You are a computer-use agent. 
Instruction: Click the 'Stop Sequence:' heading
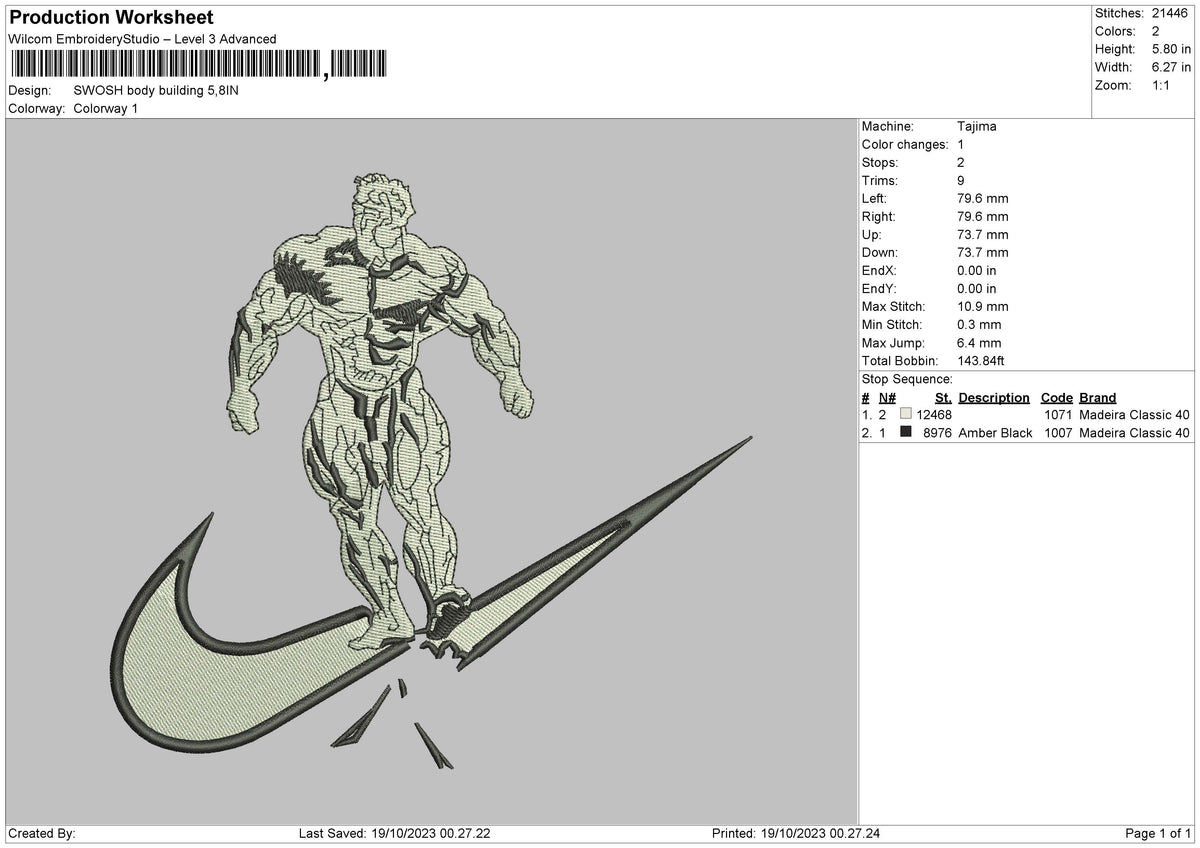coord(907,380)
